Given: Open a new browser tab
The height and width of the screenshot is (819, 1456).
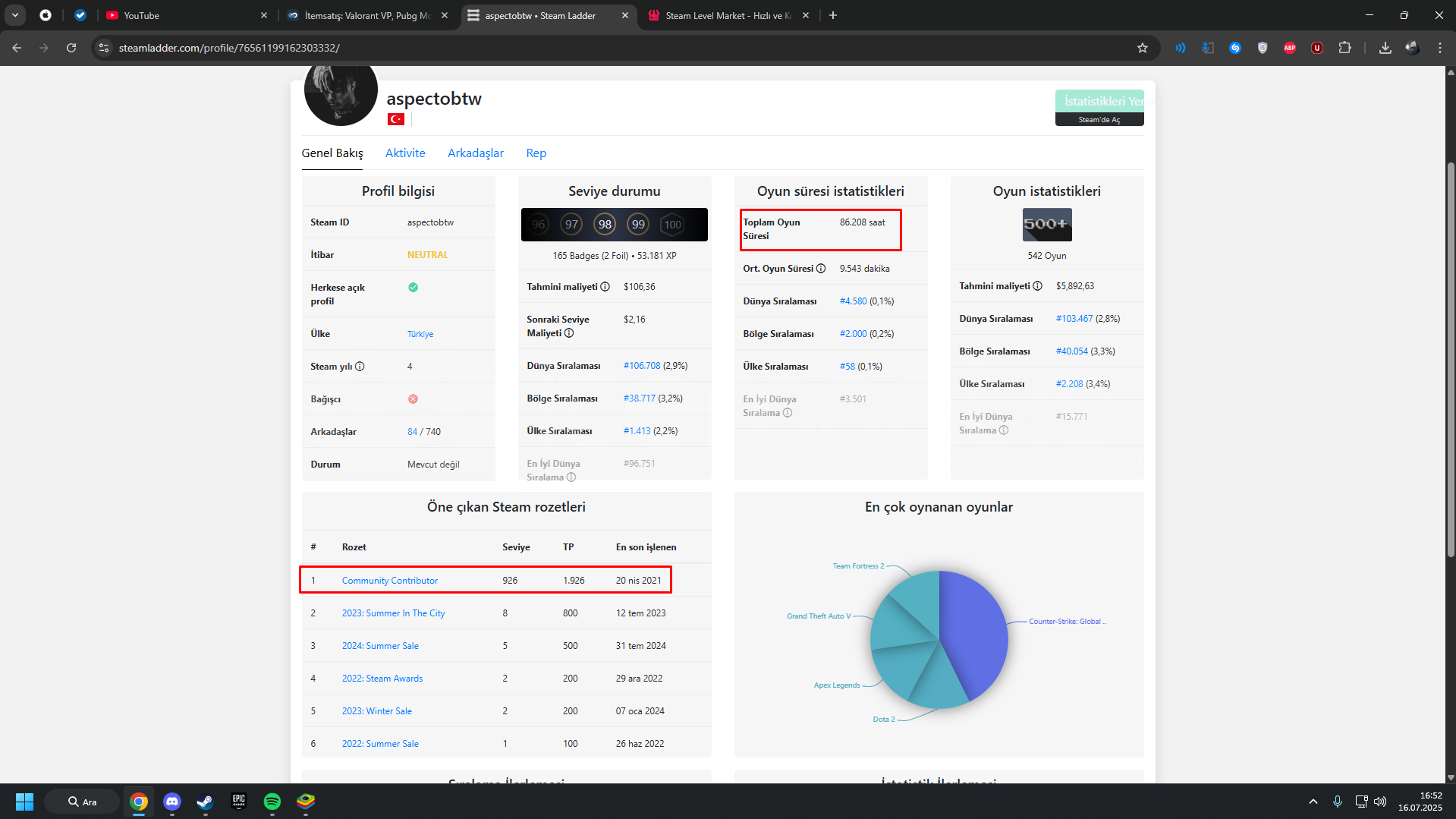Looking at the screenshot, I should pos(833,15).
